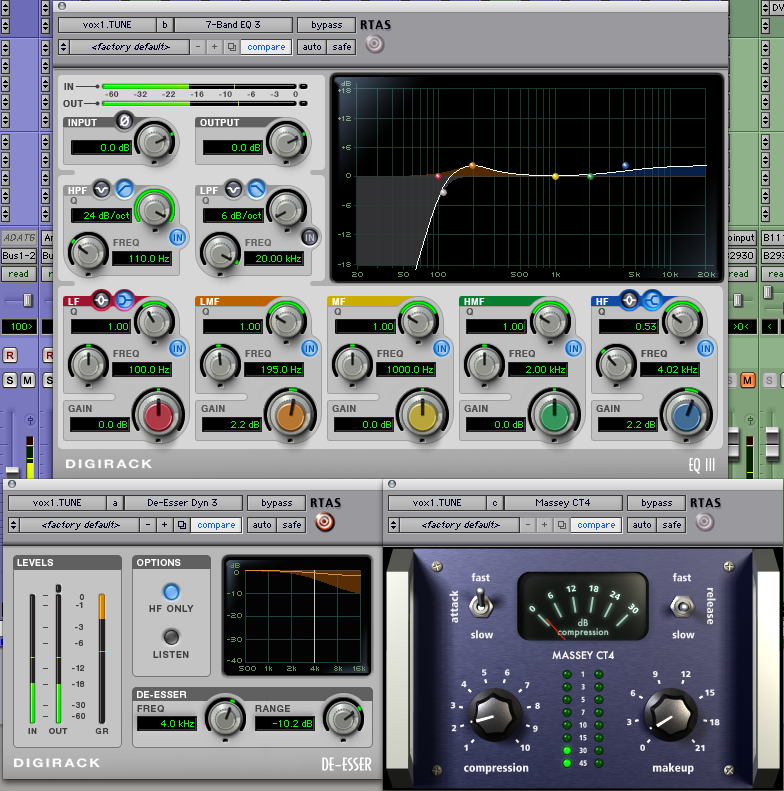Screen dimensions: 784x791
Task: Click EQ plug-in target icon
Action: click(x=374, y=44)
